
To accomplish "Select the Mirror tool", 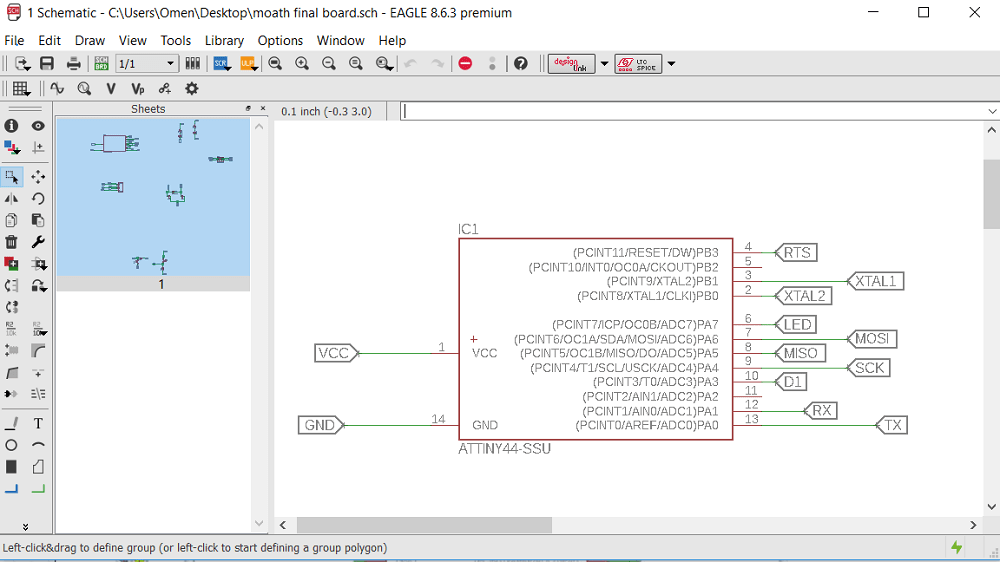I will coord(11,198).
